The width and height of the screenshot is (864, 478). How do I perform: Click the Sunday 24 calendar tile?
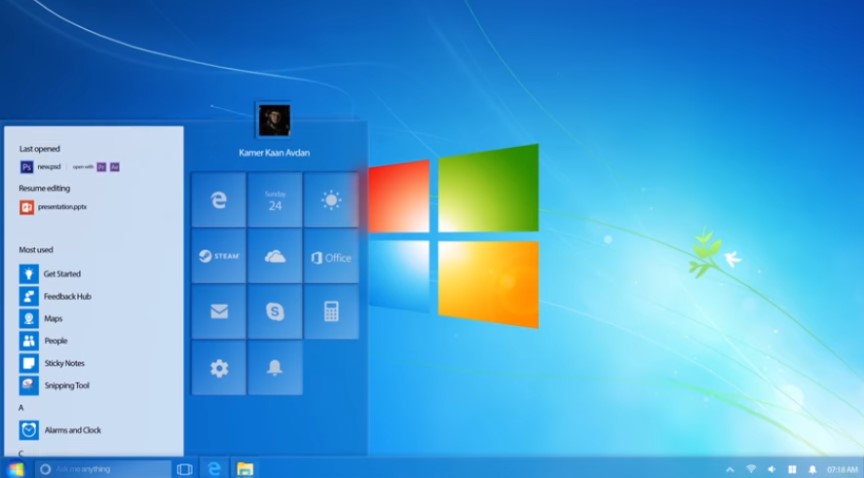[275, 200]
